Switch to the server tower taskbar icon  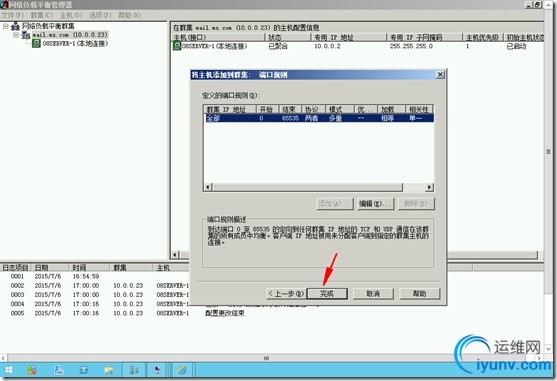coord(134,370)
